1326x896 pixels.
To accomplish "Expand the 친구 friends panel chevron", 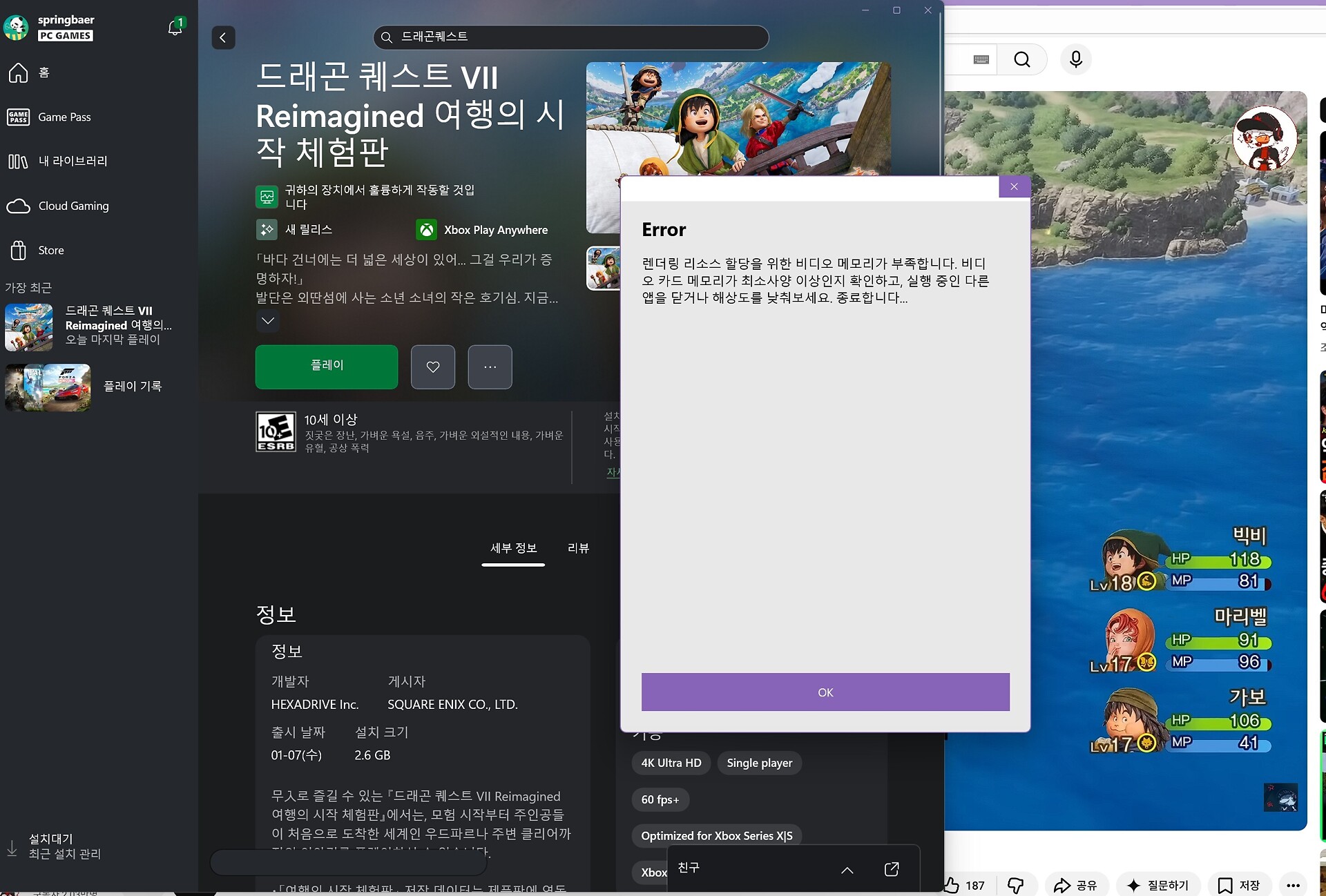I will coord(847,870).
